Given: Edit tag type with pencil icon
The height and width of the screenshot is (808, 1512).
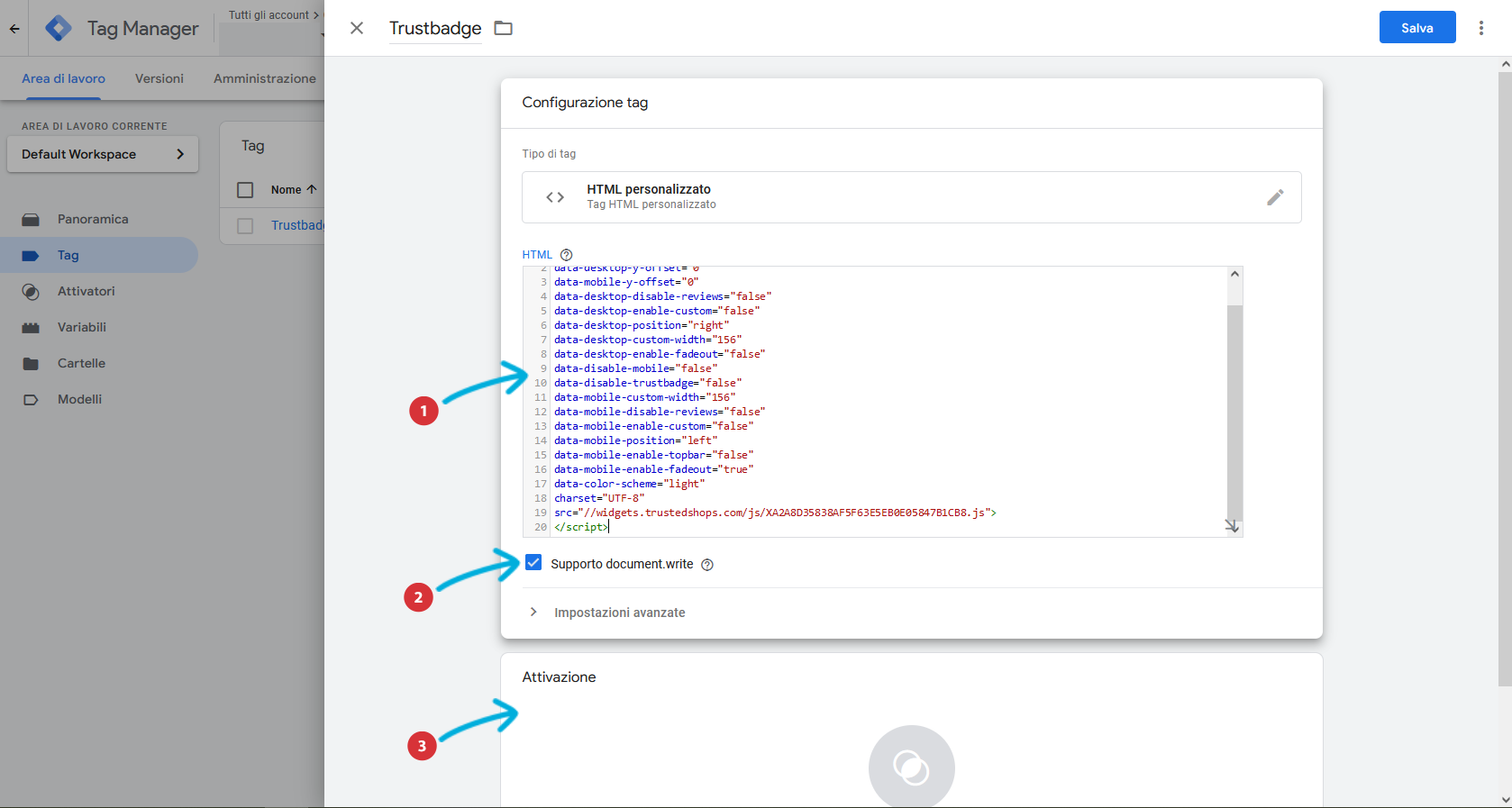Looking at the screenshot, I should click(1275, 197).
